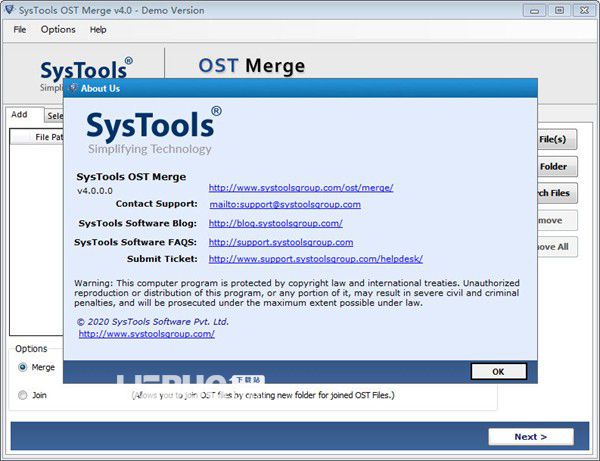Click the About Us dialog title icon
The image size is (600, 461).
[72, 88]
